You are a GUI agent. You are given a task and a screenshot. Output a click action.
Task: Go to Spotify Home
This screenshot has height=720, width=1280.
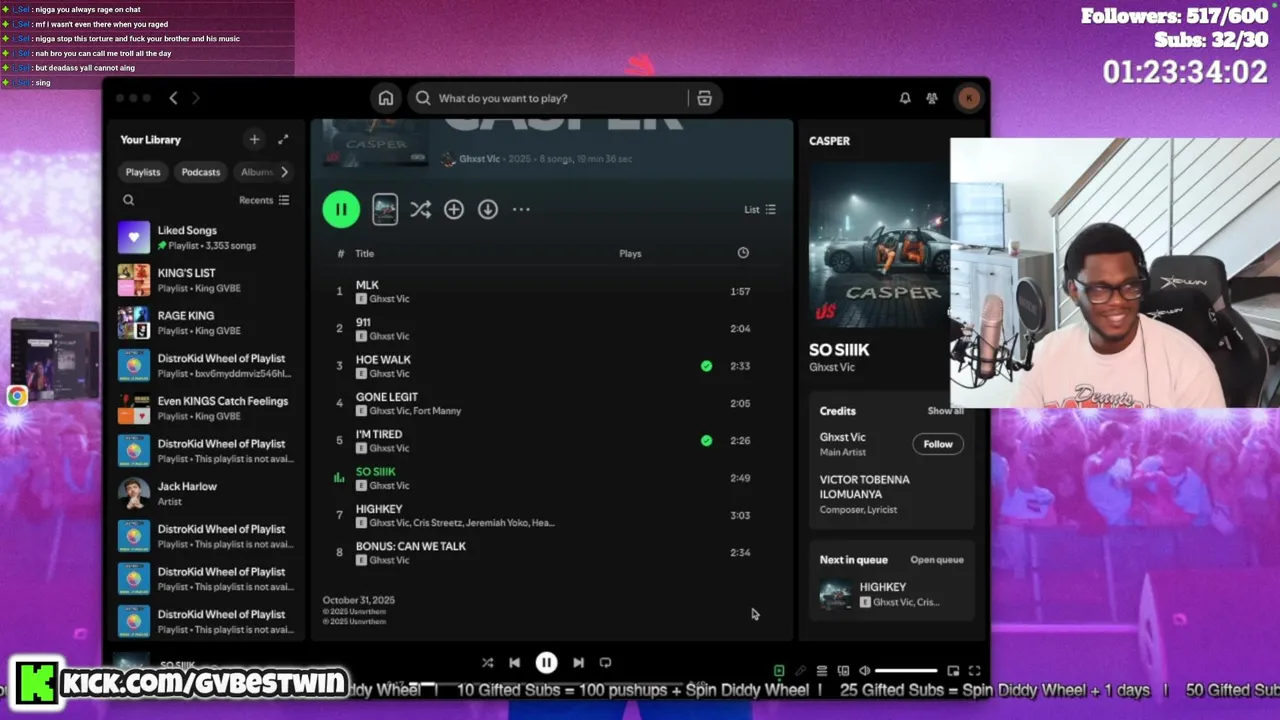385,98
